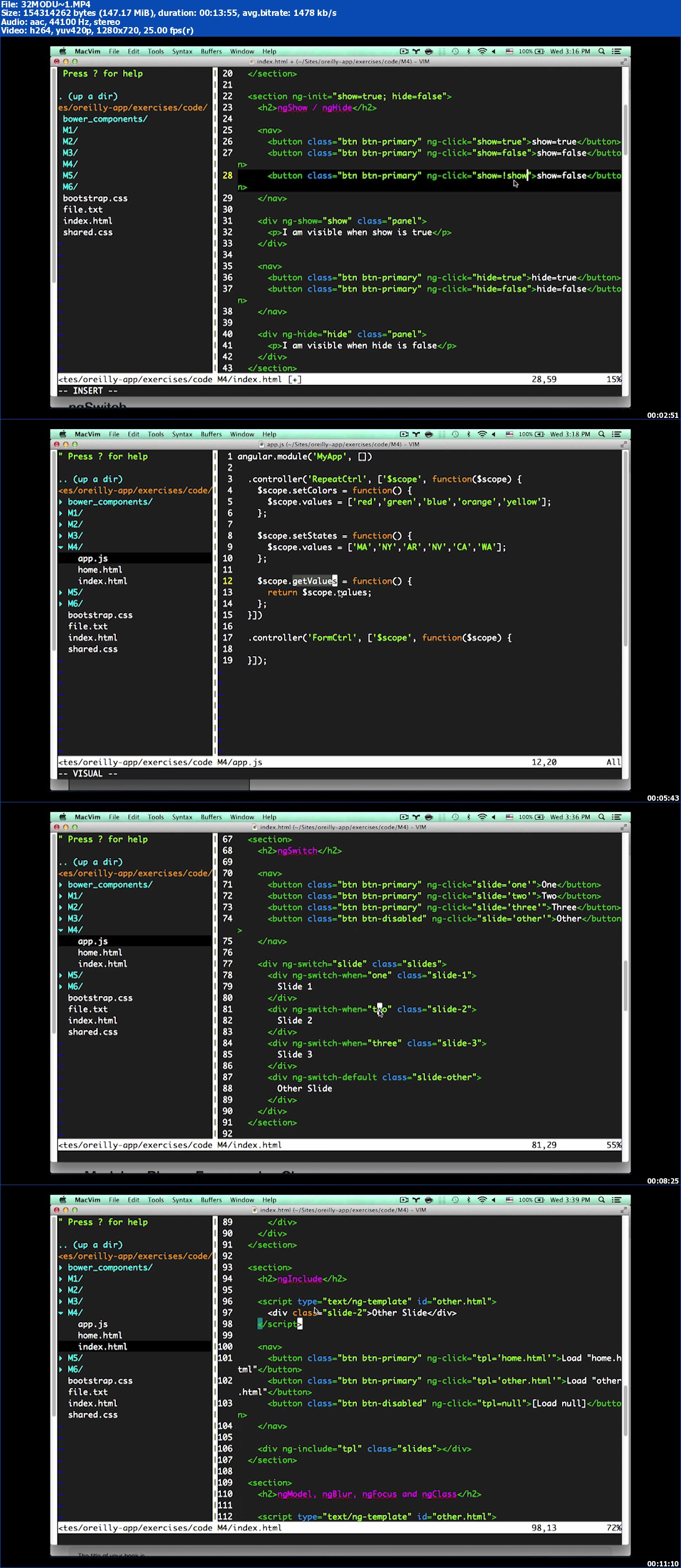Click the ngInclude heading on line 94
This screenshot has width=681, height=1568.
(x=300, y=1279)
